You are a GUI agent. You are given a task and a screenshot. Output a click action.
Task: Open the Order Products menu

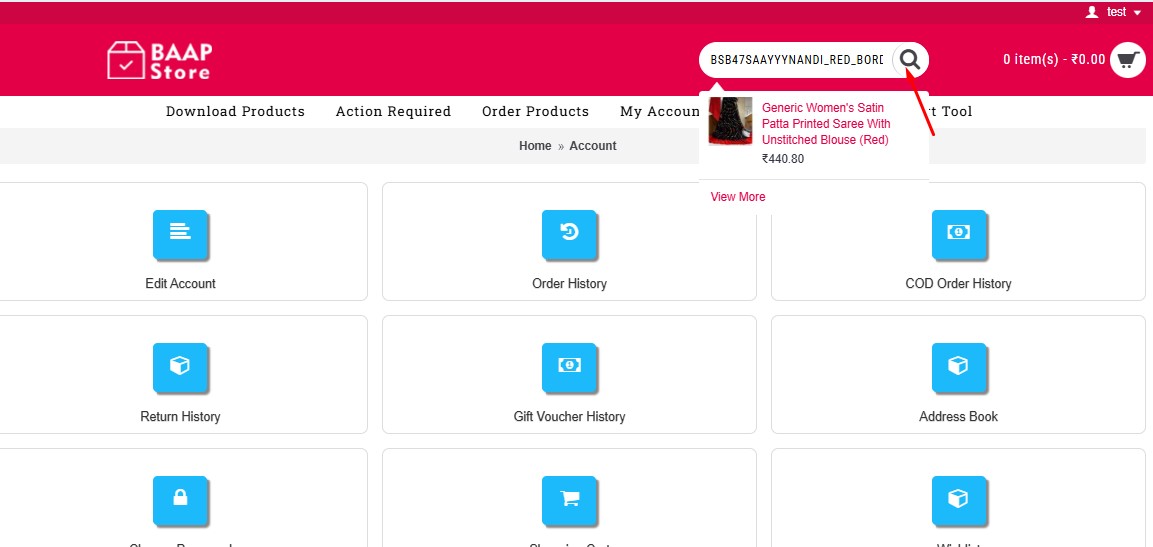pos(535,111)
